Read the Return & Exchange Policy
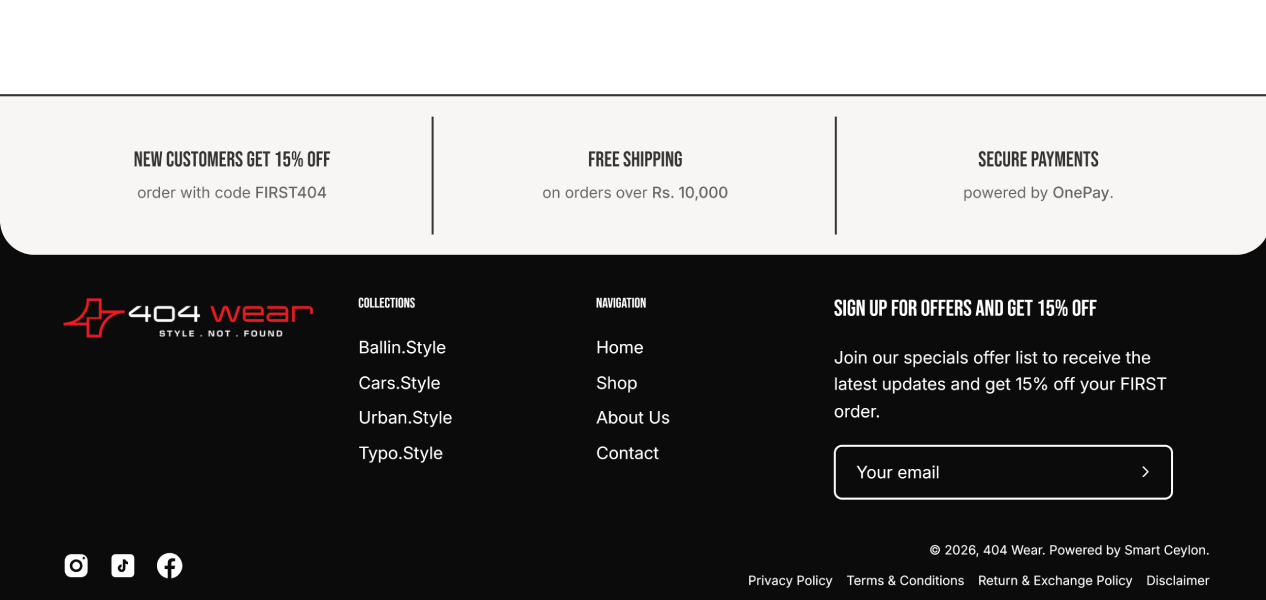 point(1055,581)
